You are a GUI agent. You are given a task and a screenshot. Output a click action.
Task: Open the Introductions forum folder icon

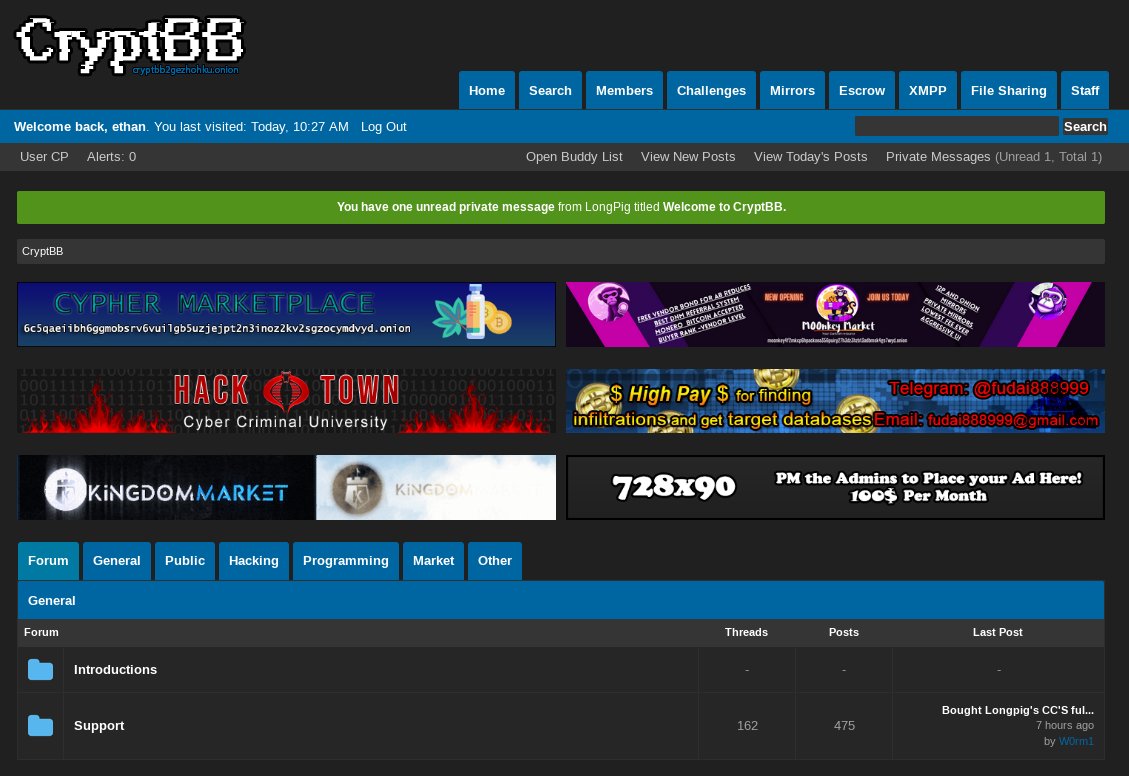click(40, 669)
